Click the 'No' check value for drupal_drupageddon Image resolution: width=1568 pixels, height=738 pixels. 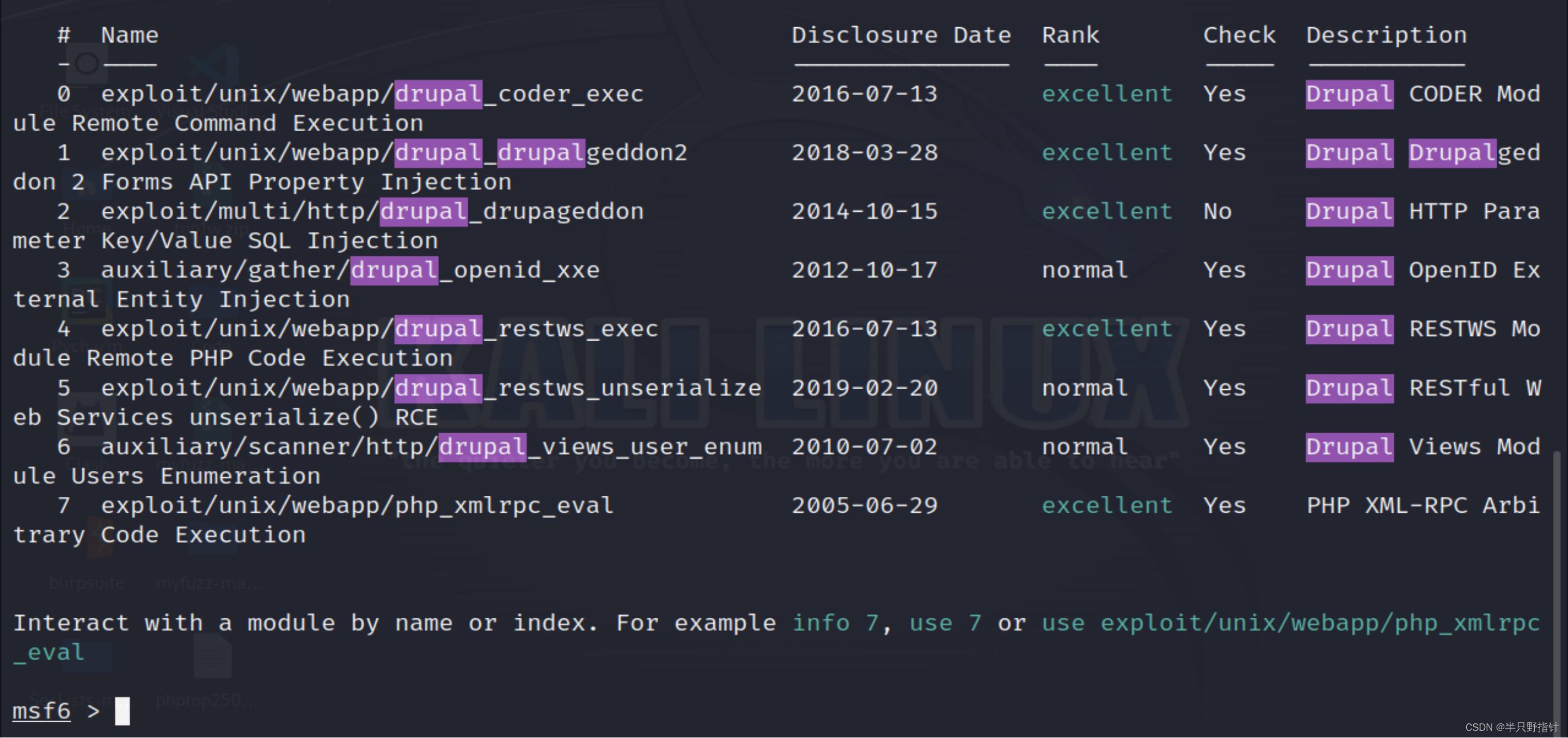[x=1217, y=212]
